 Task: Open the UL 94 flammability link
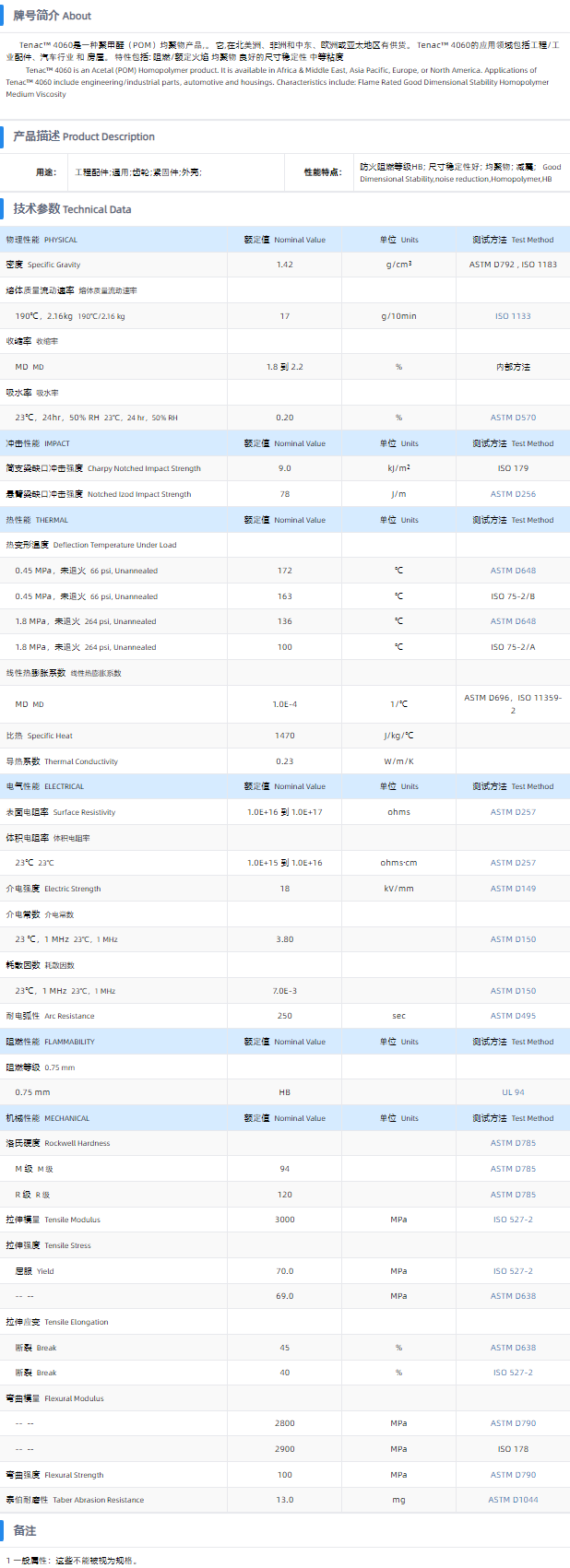513,1092
